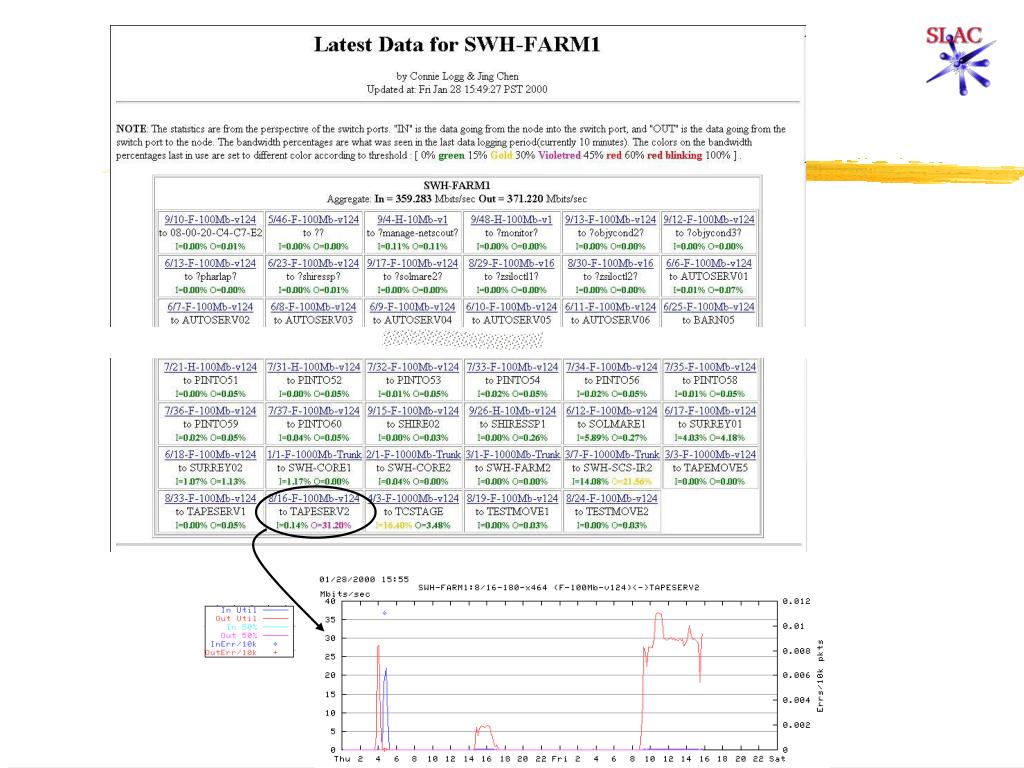Open trunk link 1/1-F-1000Mb-Trunk
This screenshot has height=768, width=1024.
pyautogui.click(x=314, y=455)
